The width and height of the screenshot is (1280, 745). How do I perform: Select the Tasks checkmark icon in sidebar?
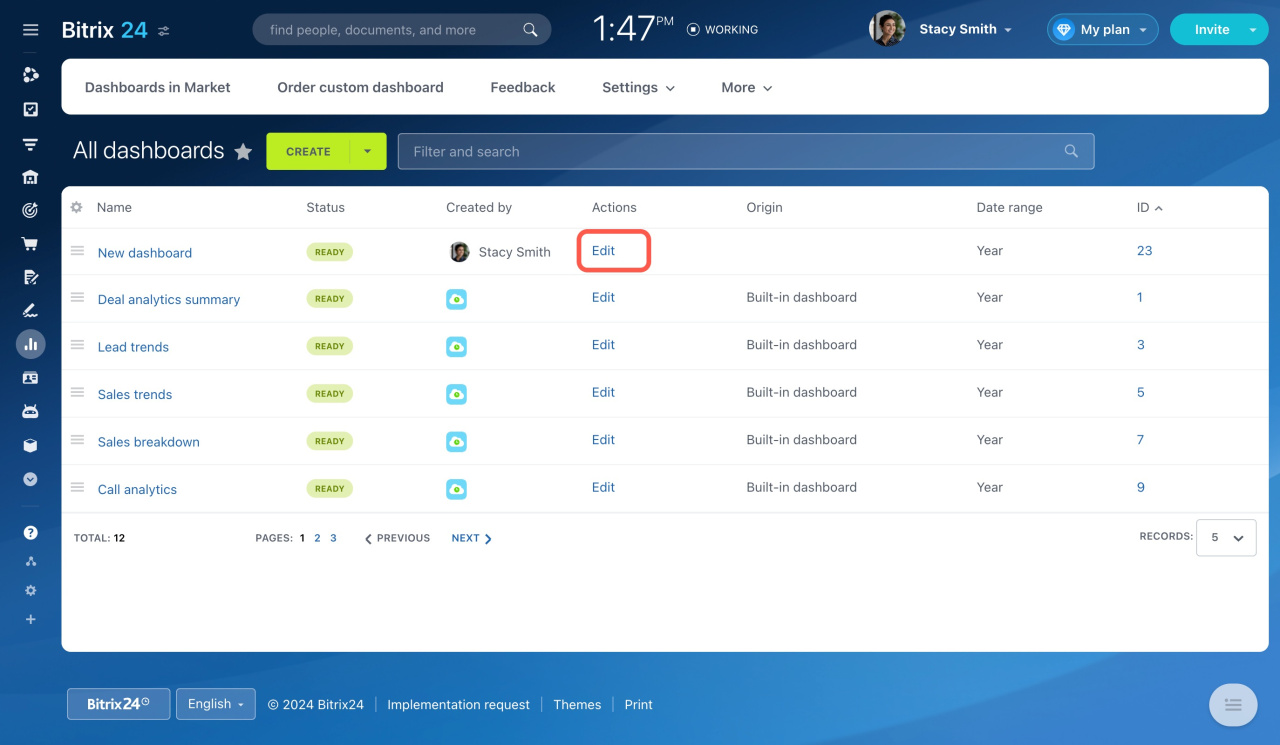click(x=30, y=108)
